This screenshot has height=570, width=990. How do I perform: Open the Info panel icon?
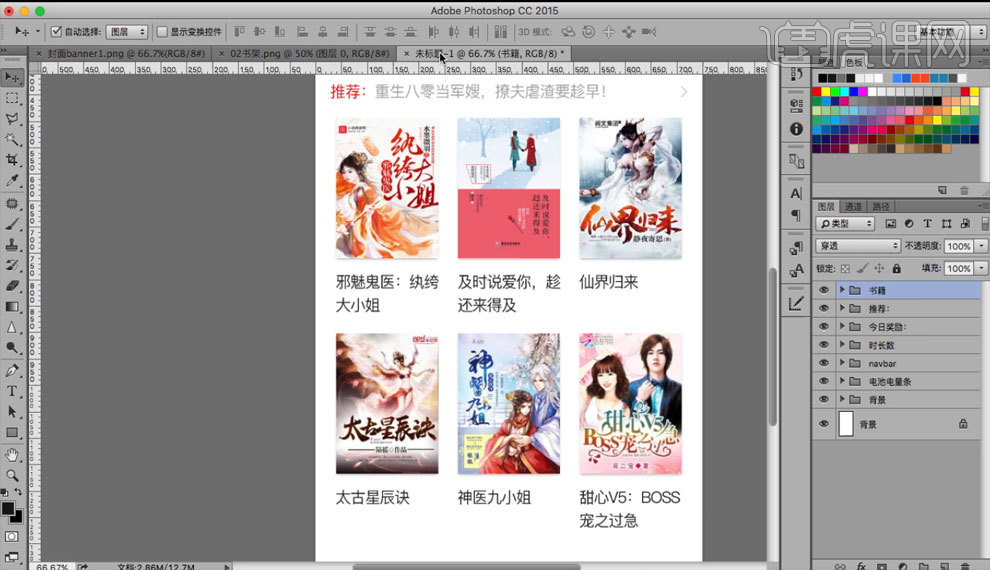pos(796,129)
